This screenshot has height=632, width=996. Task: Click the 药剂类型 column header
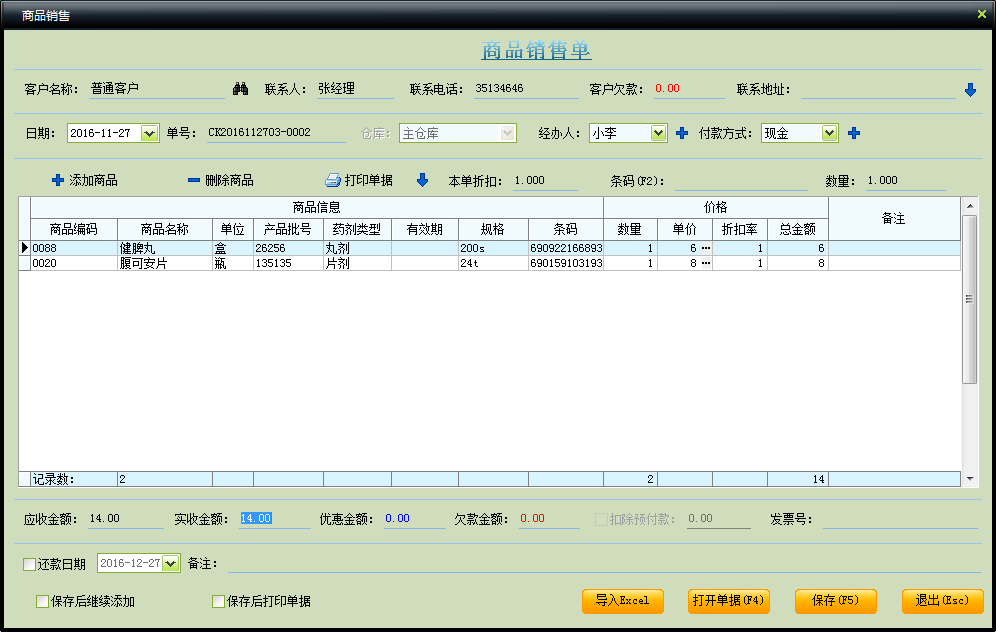click(x=357, y=229)
